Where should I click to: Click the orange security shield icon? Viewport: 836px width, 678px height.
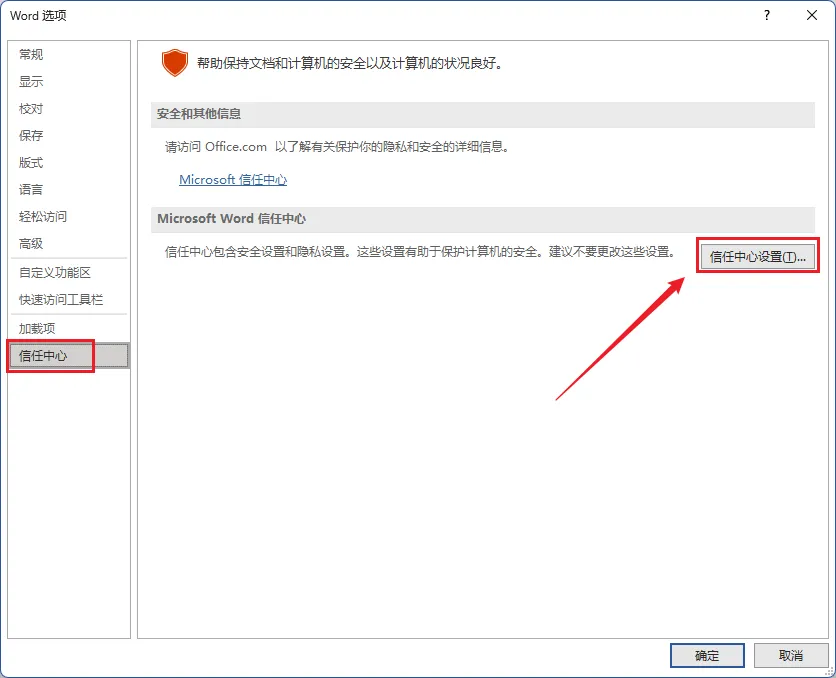pos(175,63)
